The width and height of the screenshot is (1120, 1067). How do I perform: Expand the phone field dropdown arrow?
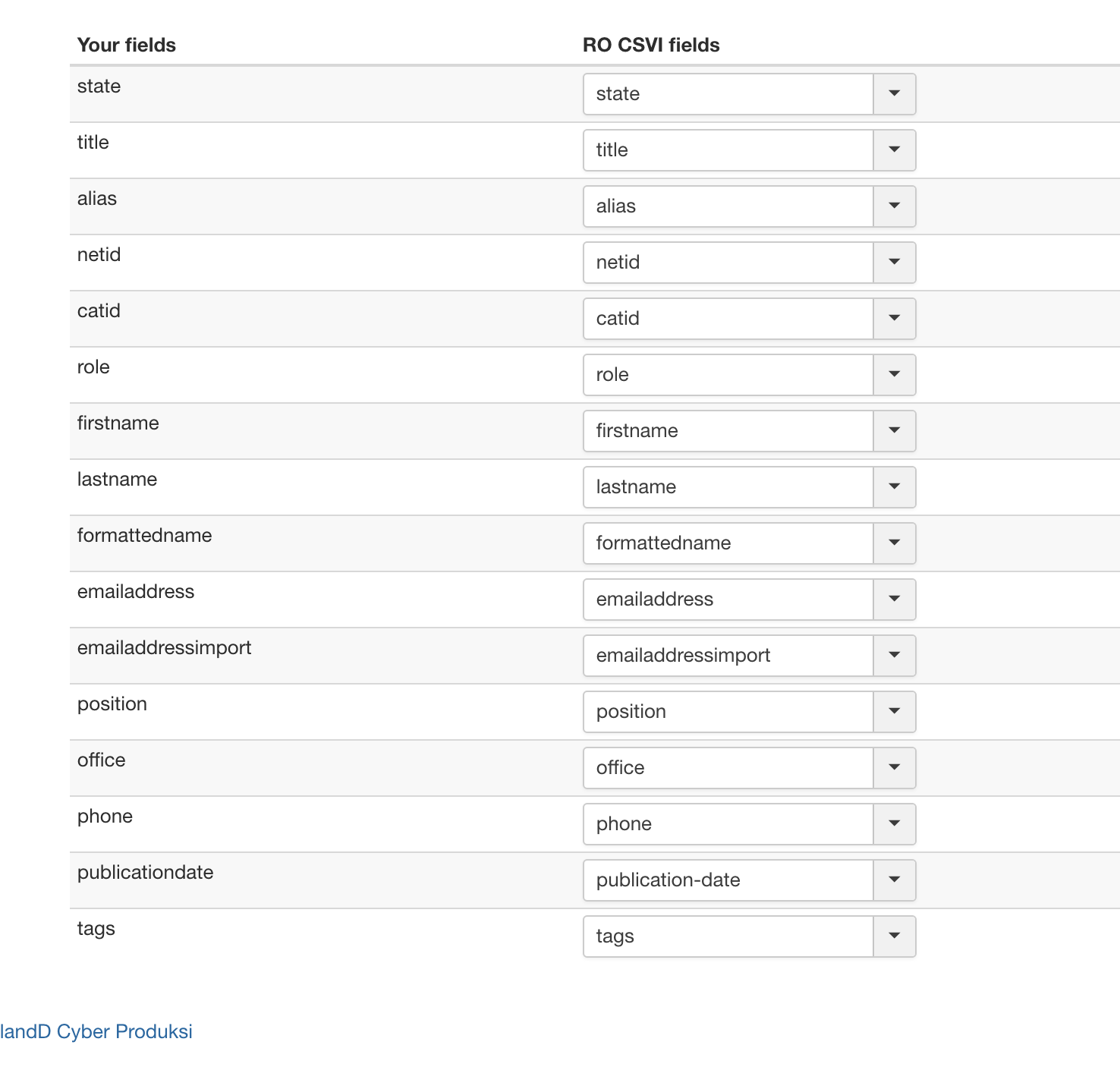[894, 824]
